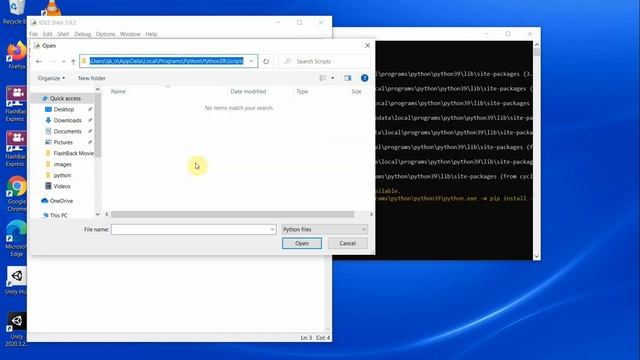Viewport: 640px width, 360px height.
Task: Click Google Chrome desktop shortcut
Action: 16,193
